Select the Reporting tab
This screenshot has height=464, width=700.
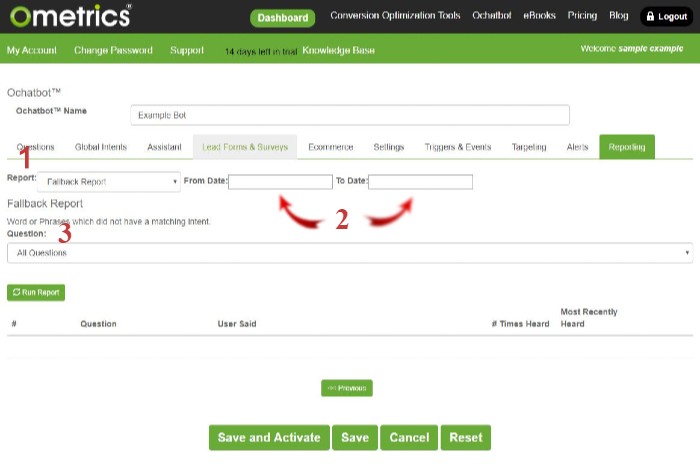[627, 147]
